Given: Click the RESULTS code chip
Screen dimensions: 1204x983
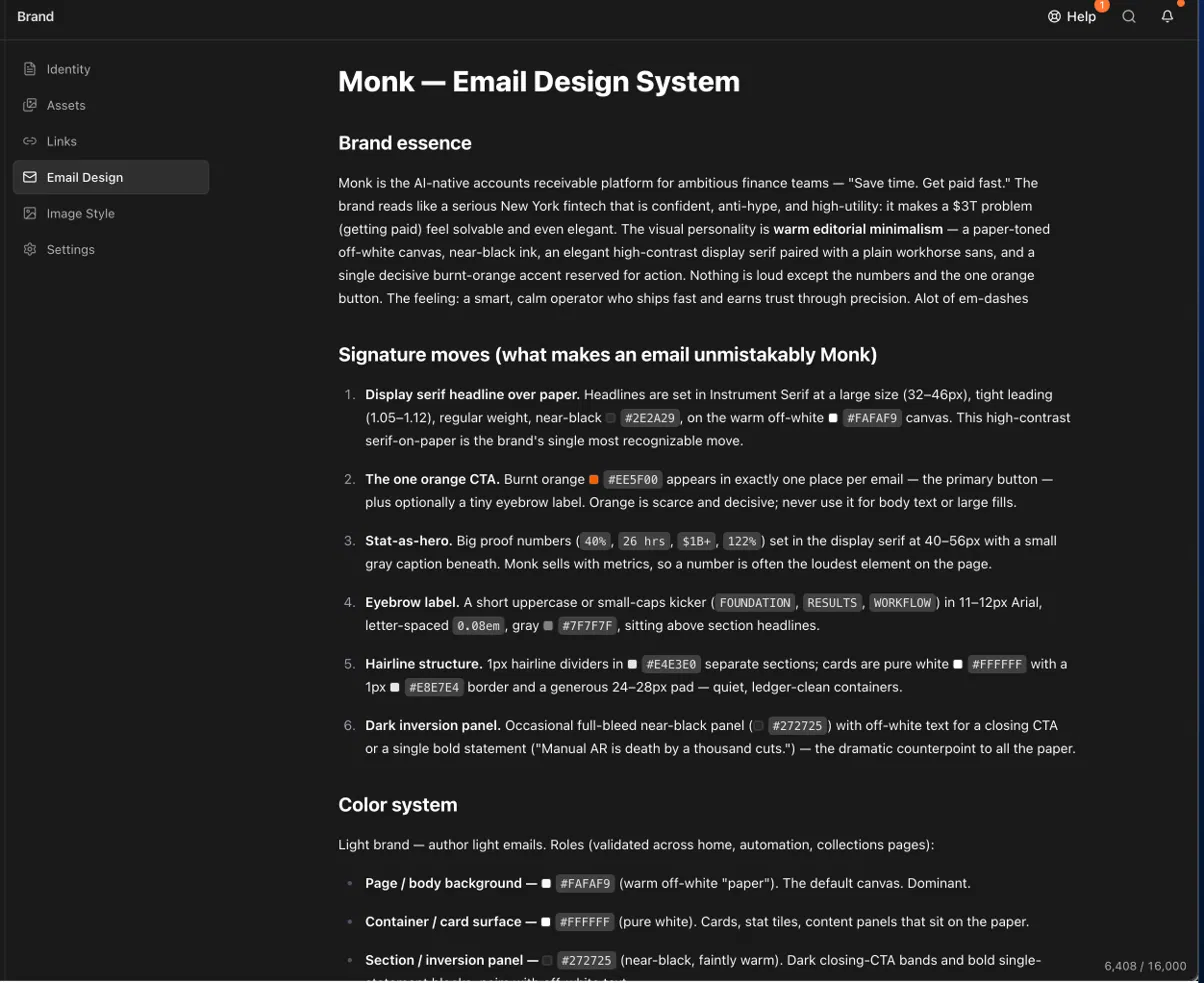Looking at the screenshot, I should click(x=832, y=602).
